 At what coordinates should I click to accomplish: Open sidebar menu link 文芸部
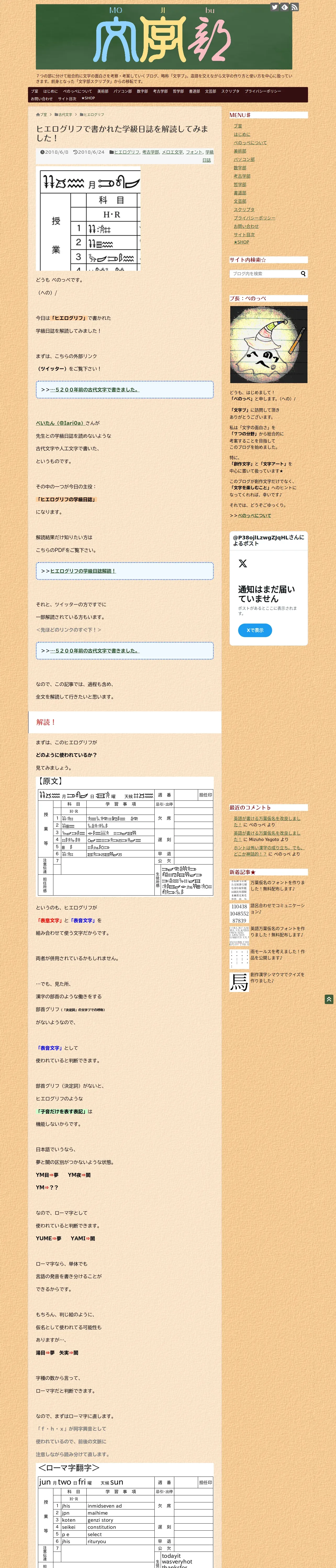pyautogui.click(x=240, y=201)
